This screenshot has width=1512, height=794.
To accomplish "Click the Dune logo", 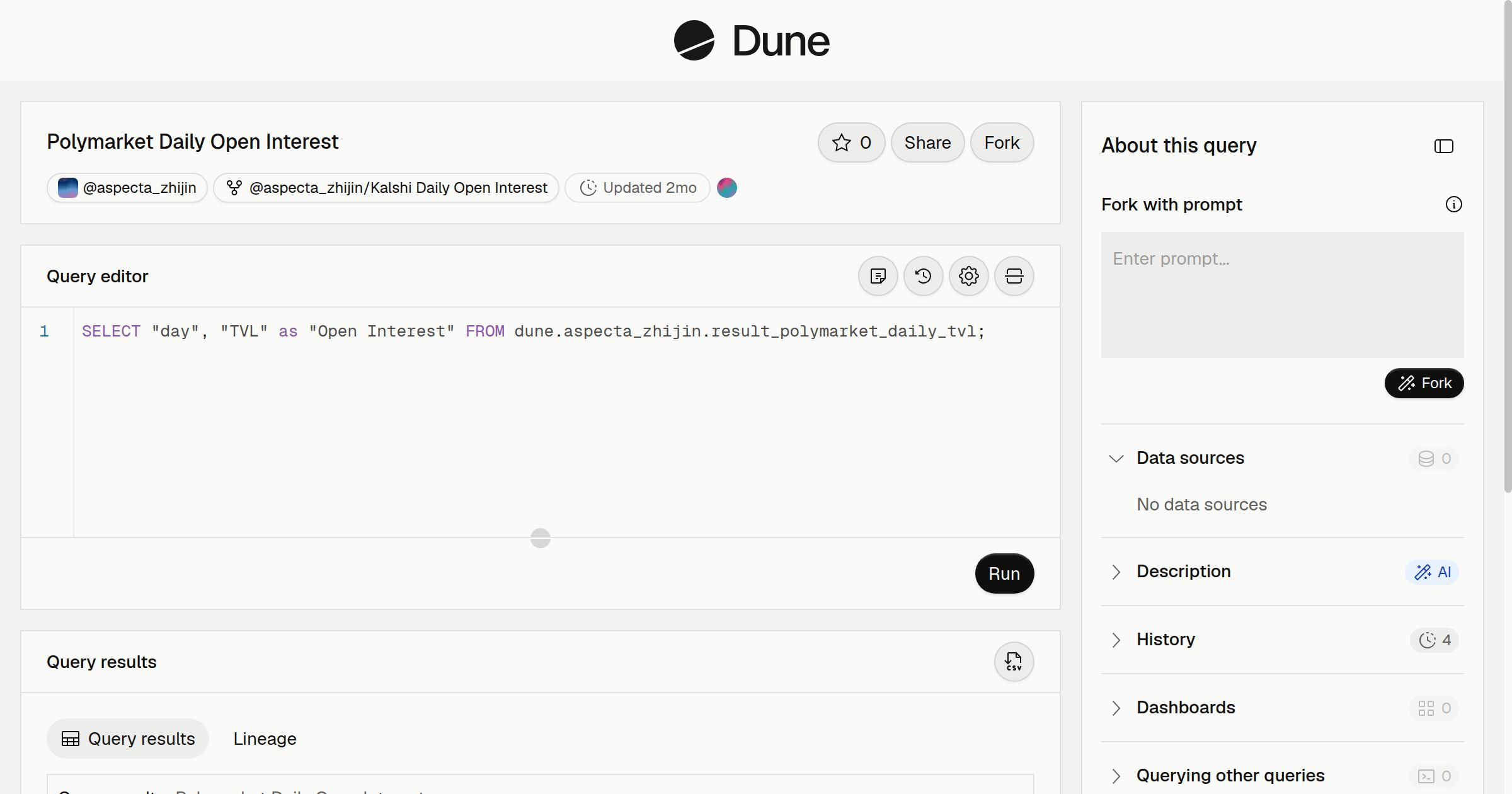I will [752, 40].
